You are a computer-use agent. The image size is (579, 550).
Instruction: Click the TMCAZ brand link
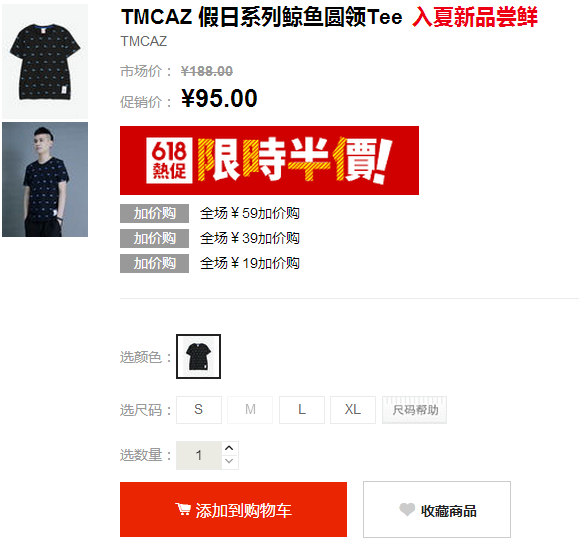point(144,41)
